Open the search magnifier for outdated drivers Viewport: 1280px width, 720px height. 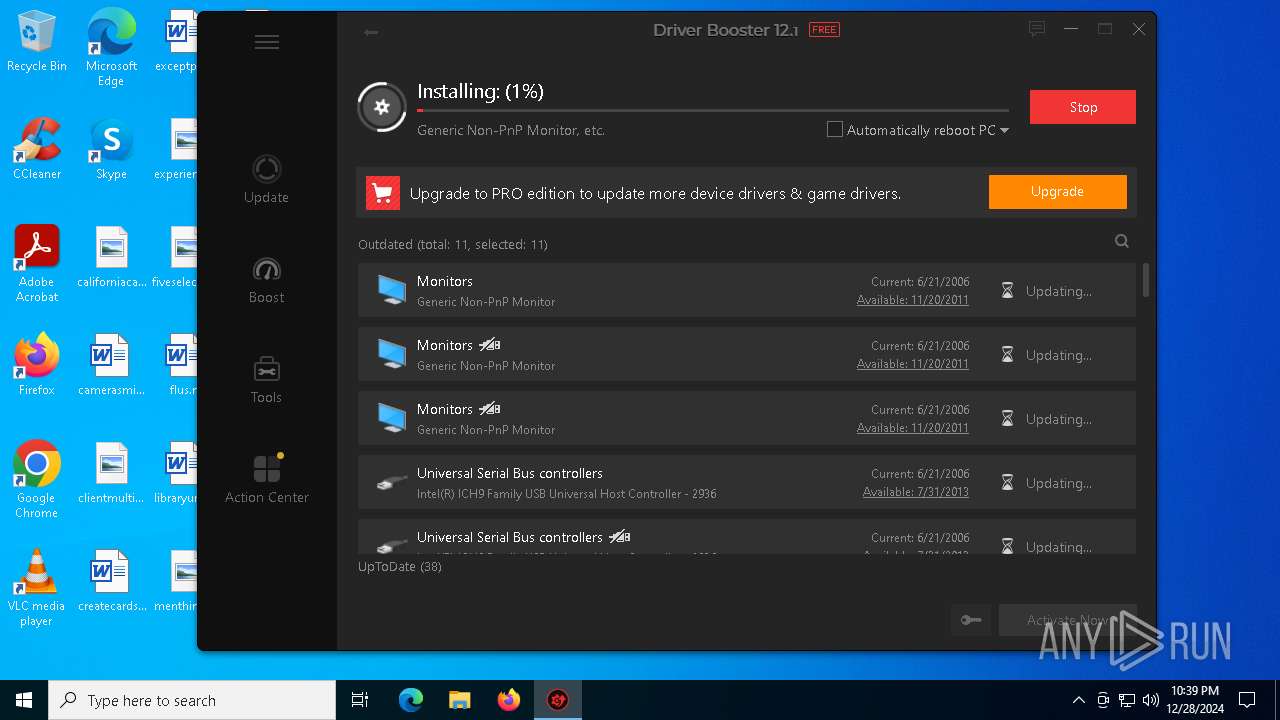pyautogui.click(x=1122, y=241)
